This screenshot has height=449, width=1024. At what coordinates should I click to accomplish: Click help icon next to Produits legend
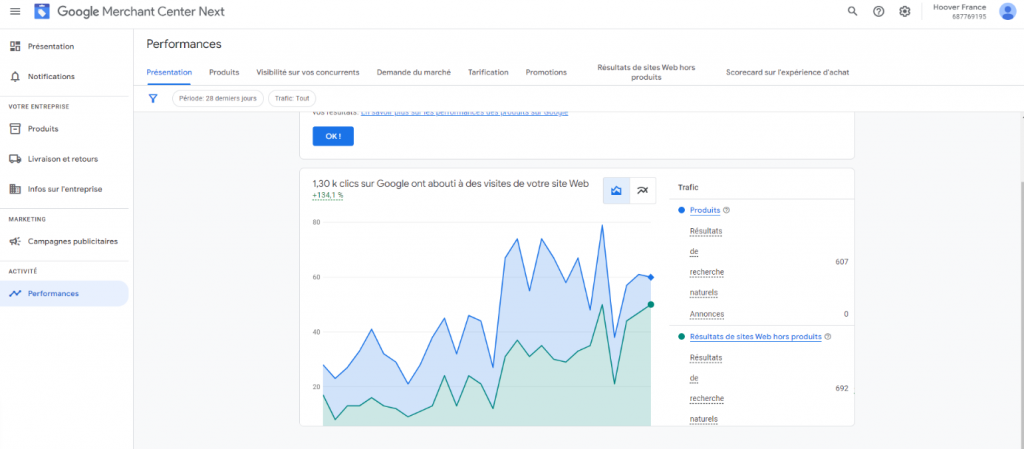pyautogui.click(x=726, y=210)
